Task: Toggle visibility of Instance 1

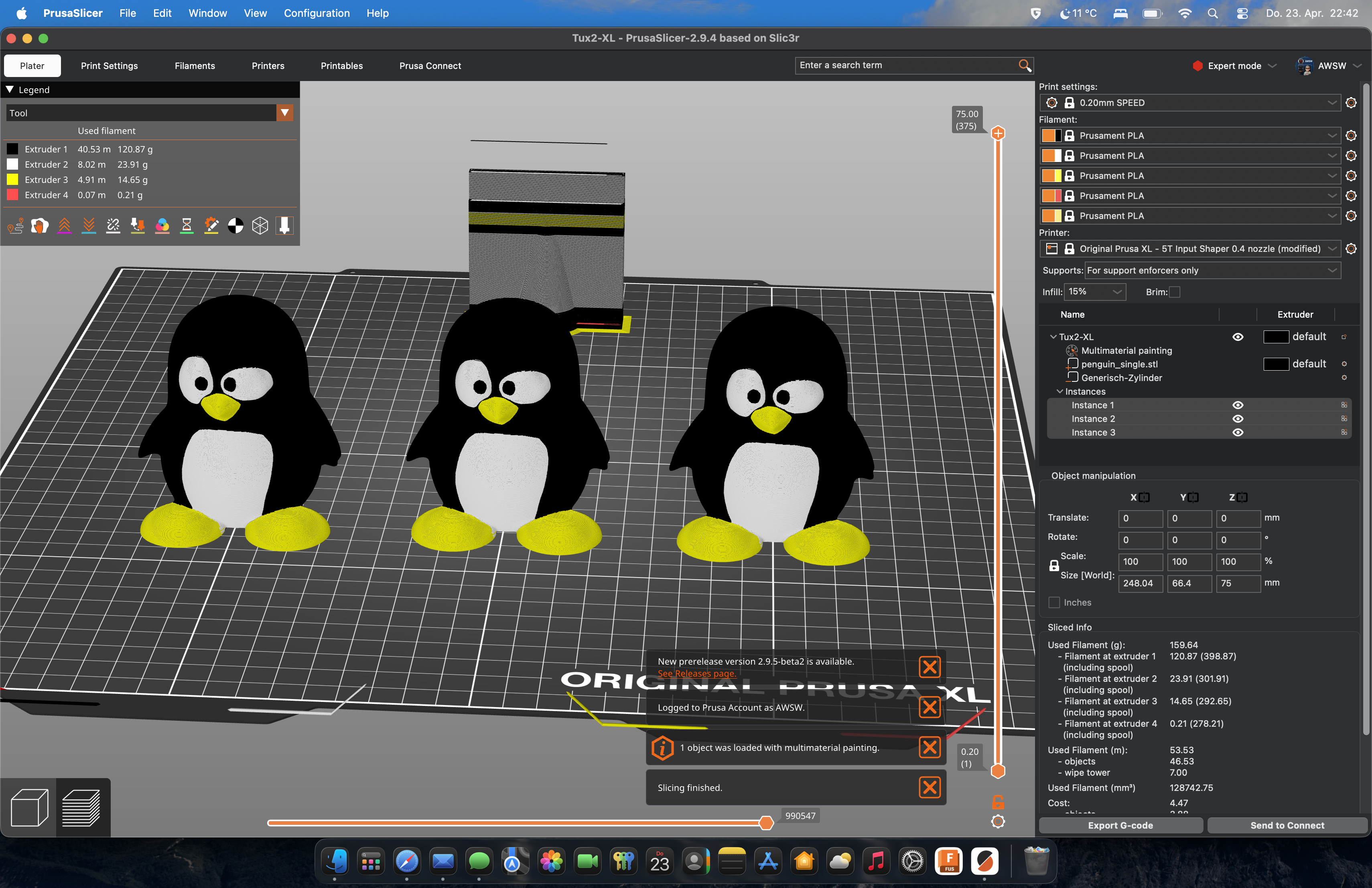Action: [1238, 405]
